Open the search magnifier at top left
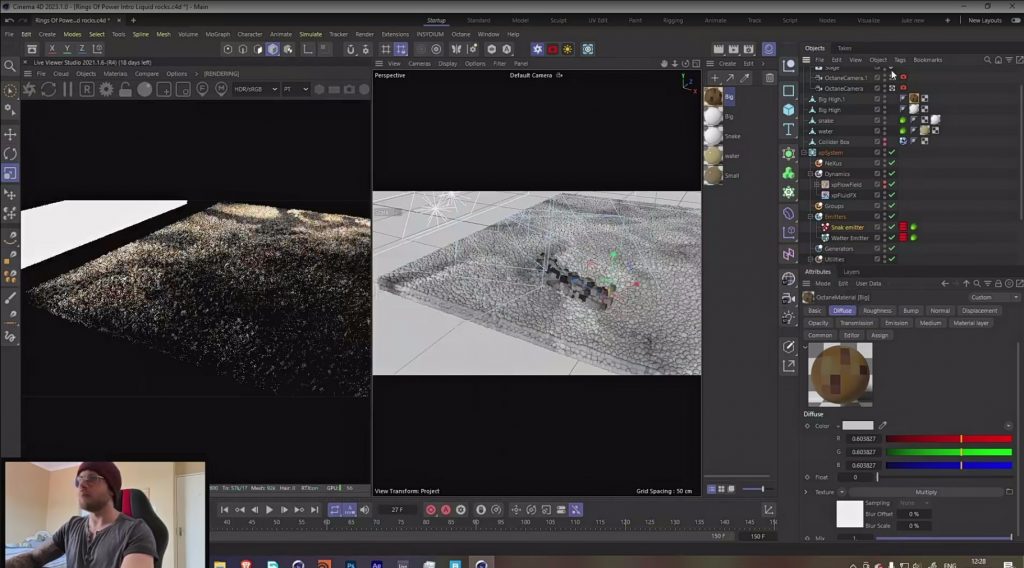Image resolution: width=1024 pixels, height=568 pixels. pyautogui.click(x=9, y=65)
